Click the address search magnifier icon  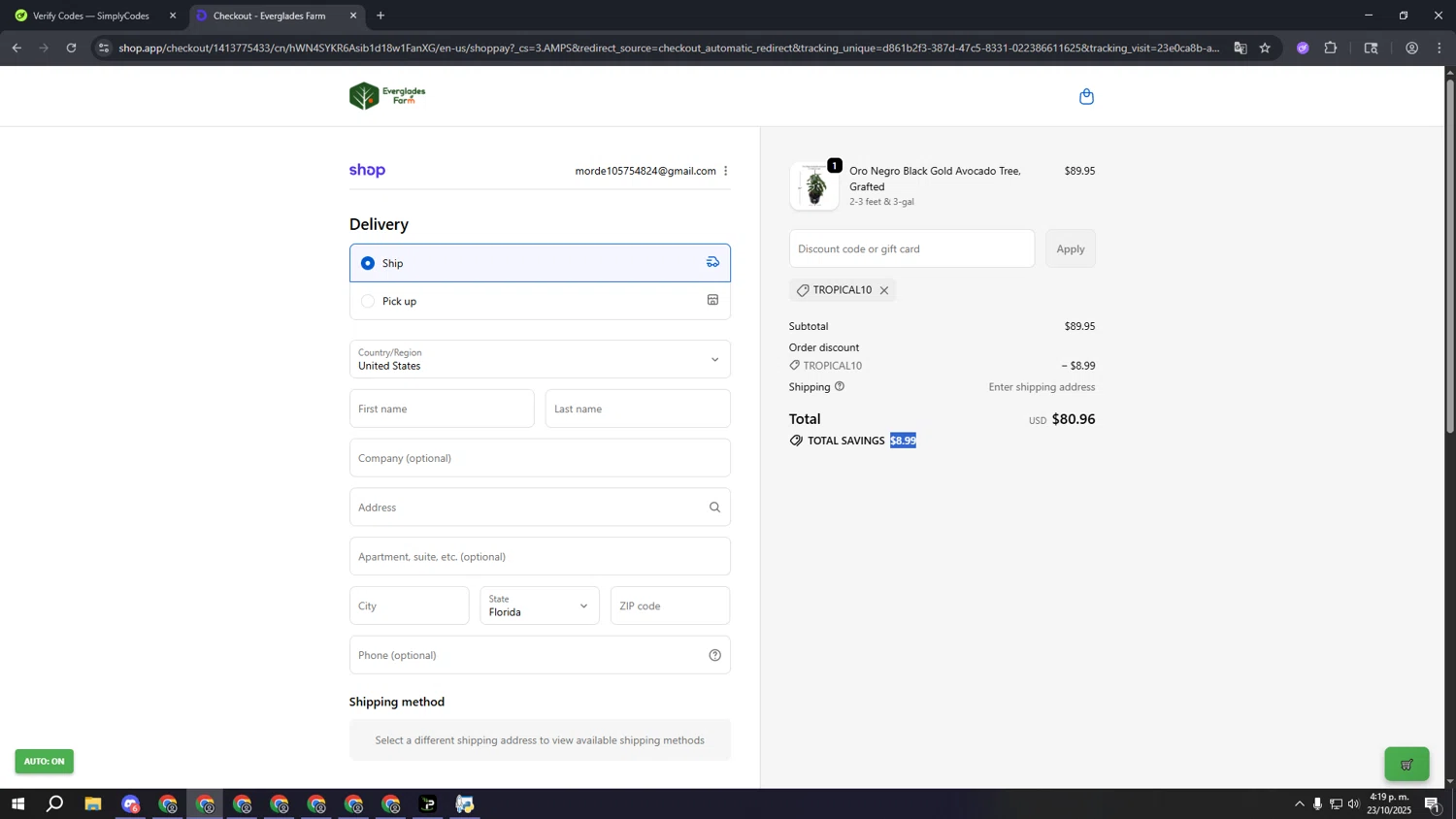[714, 508]
